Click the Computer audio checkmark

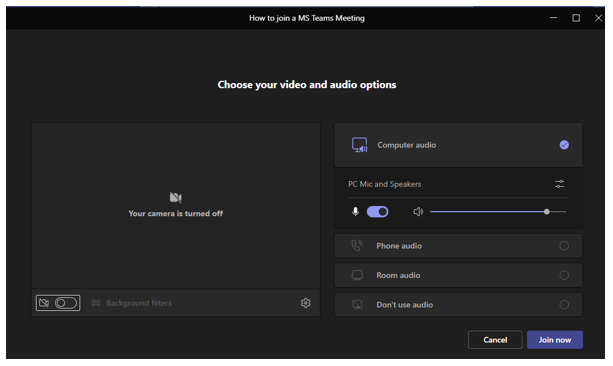(x=564, y=145)
